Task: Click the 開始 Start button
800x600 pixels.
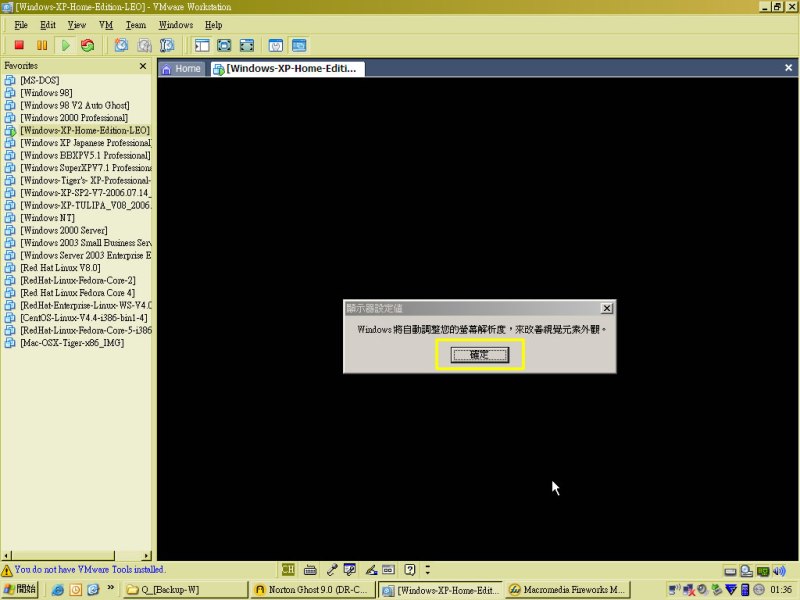Action: 20,589
